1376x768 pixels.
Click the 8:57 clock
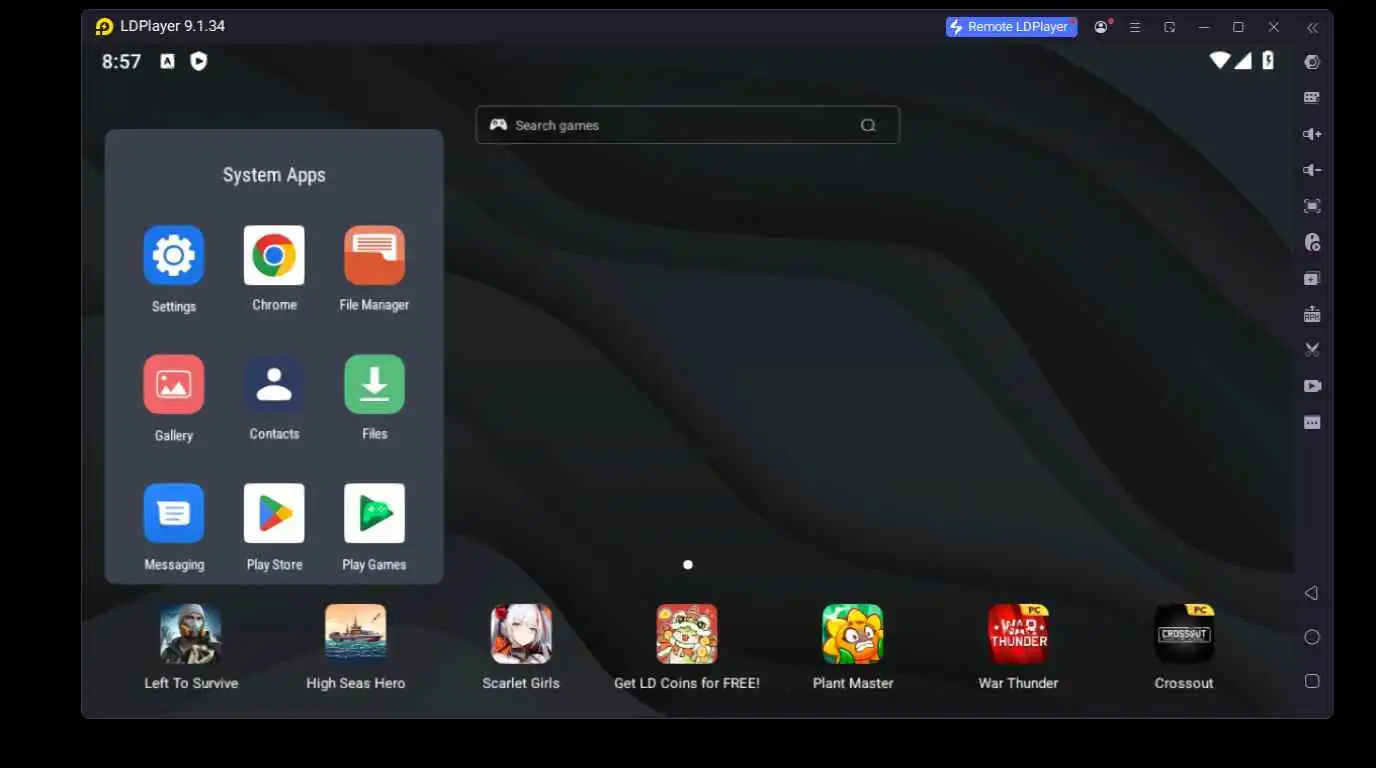[x=121, y=61]
